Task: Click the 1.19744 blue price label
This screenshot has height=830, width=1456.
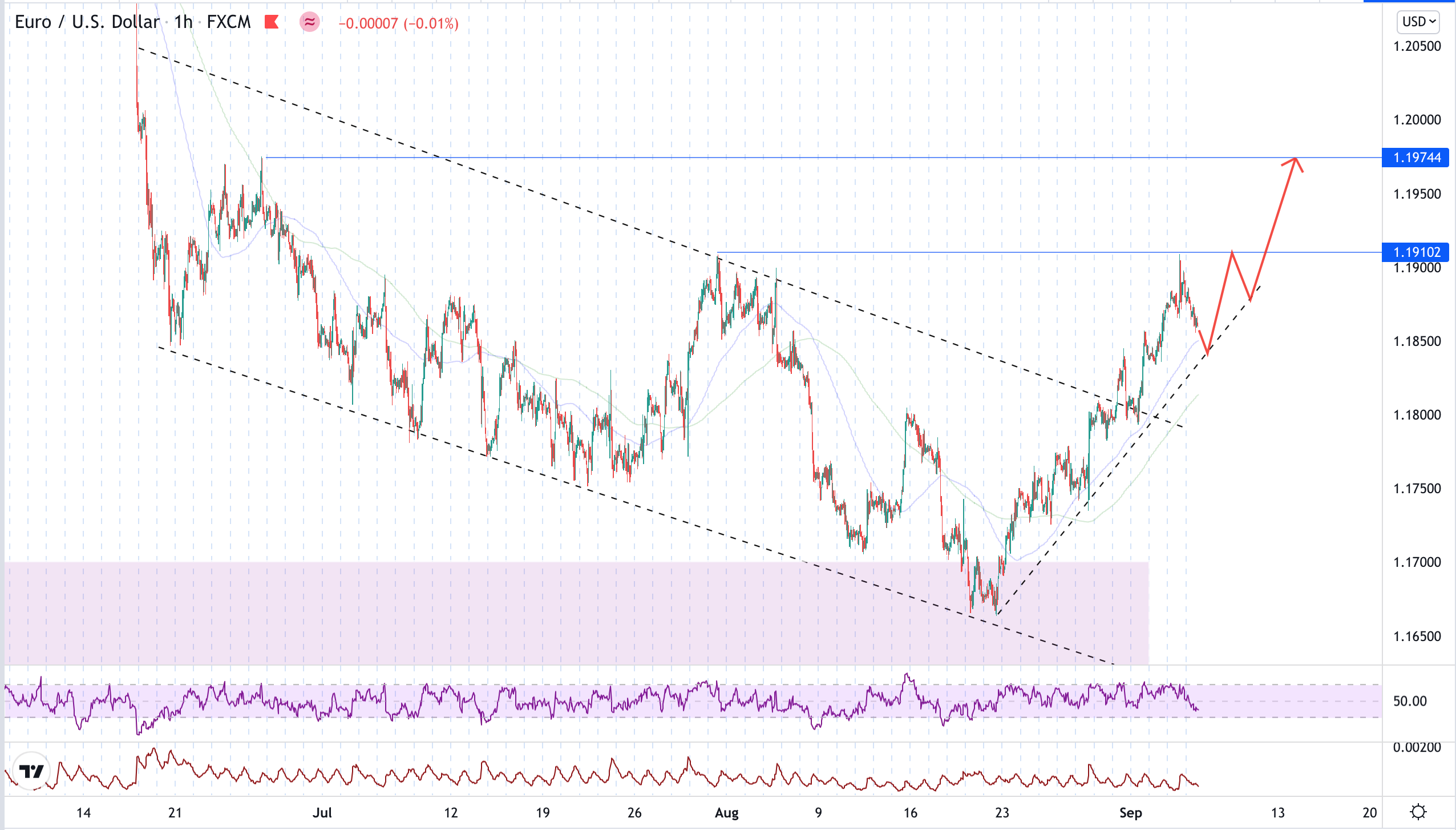Action: click(1416, 158)
